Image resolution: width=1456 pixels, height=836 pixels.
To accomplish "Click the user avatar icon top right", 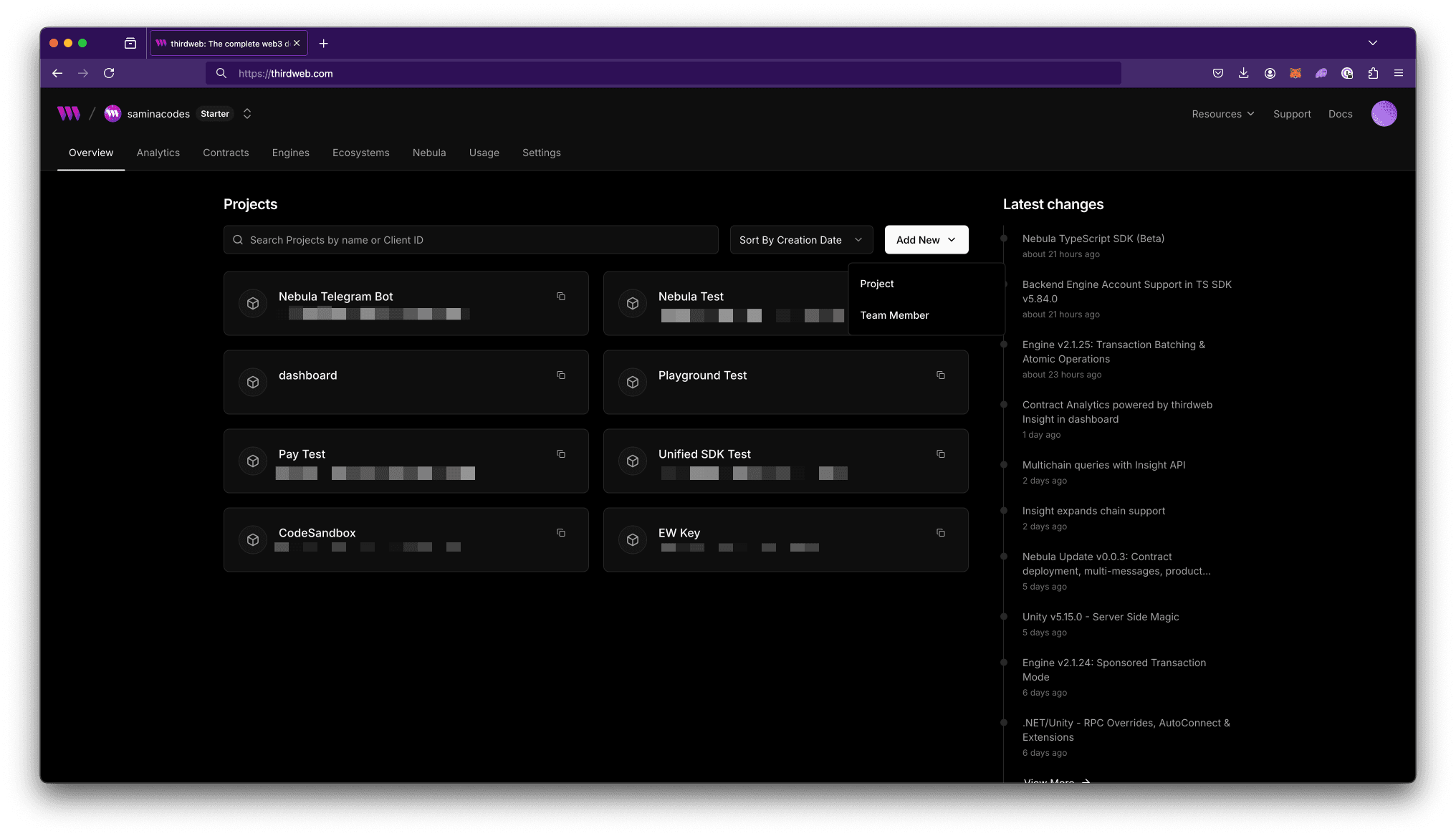I will [1385, 113].
